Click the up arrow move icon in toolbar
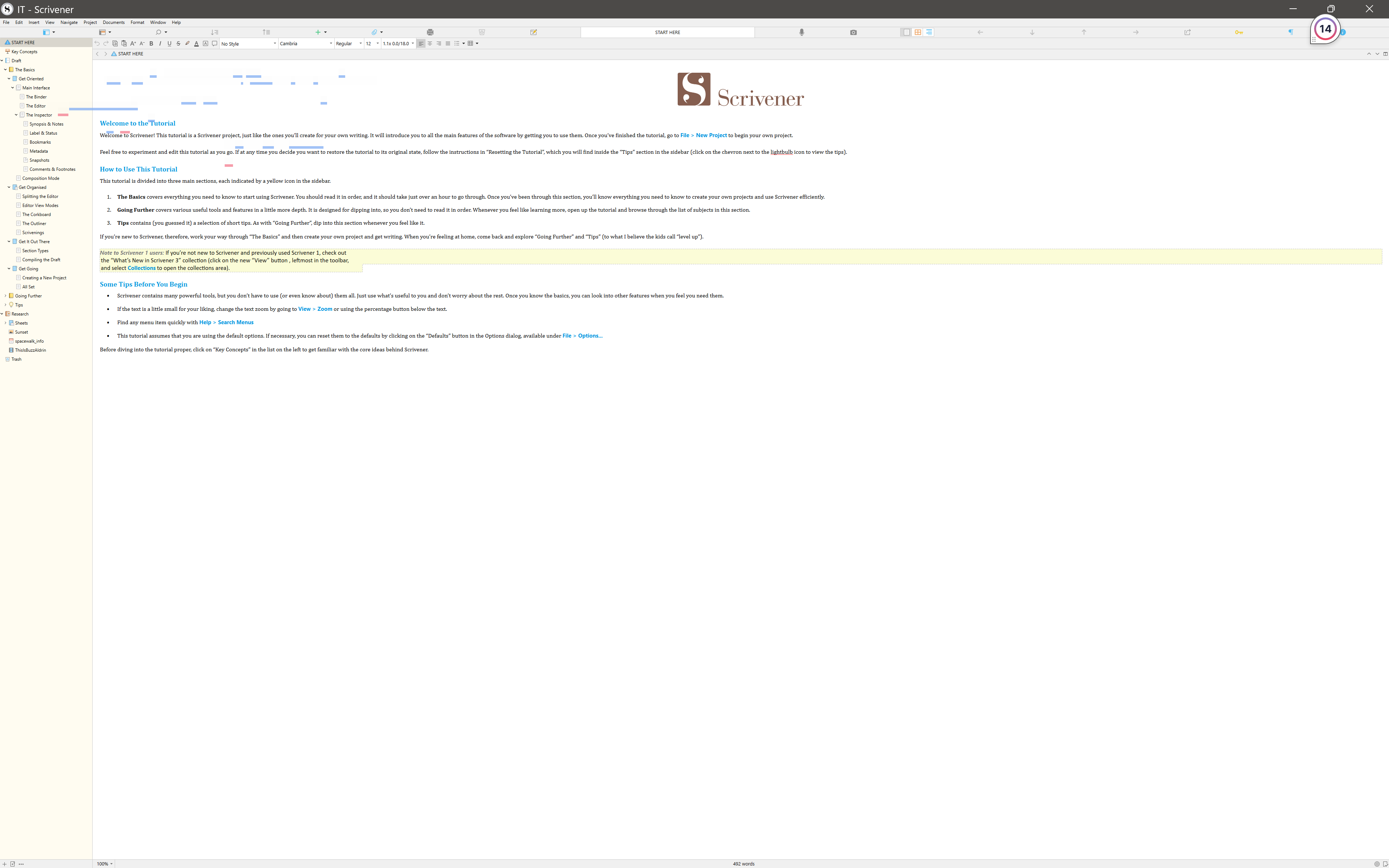The height and width of the screenshot is (868, 1389). pyautogui.click(x=1084, y=32)
